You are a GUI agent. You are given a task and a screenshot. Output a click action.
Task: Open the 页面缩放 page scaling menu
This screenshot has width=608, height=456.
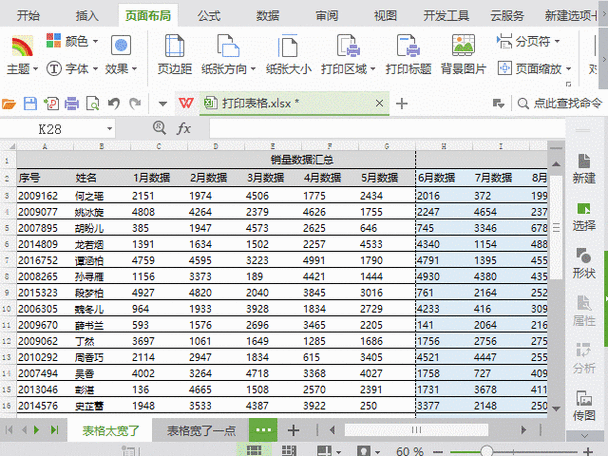[x=534, y=69]
